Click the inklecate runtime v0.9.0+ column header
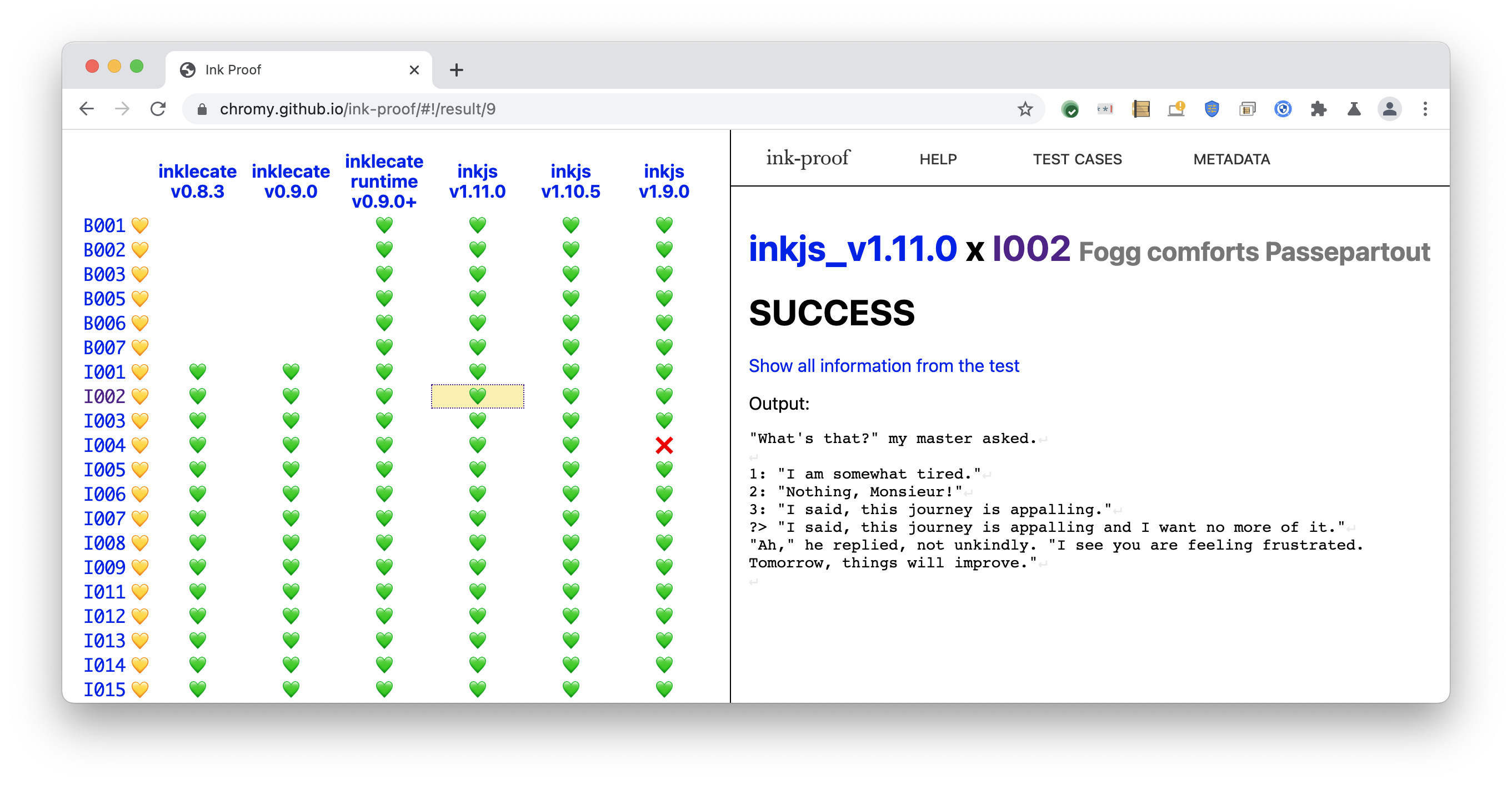 click(384, 180)
